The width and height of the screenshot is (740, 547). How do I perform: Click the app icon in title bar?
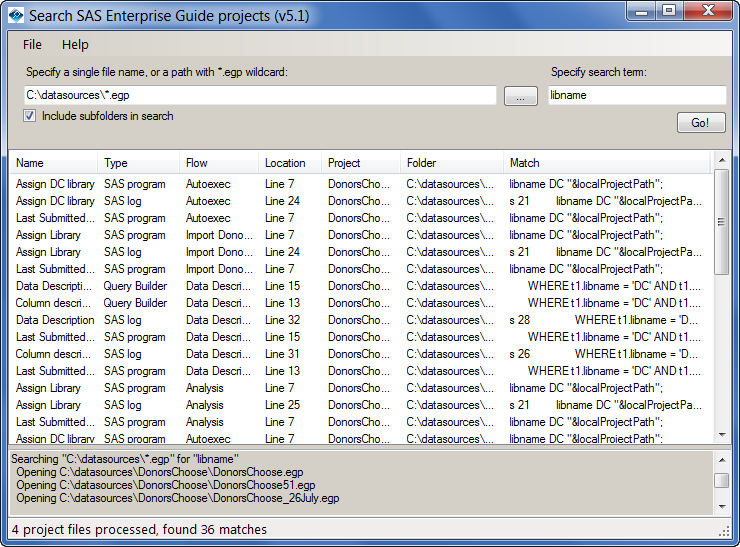(x=16, y=16)
